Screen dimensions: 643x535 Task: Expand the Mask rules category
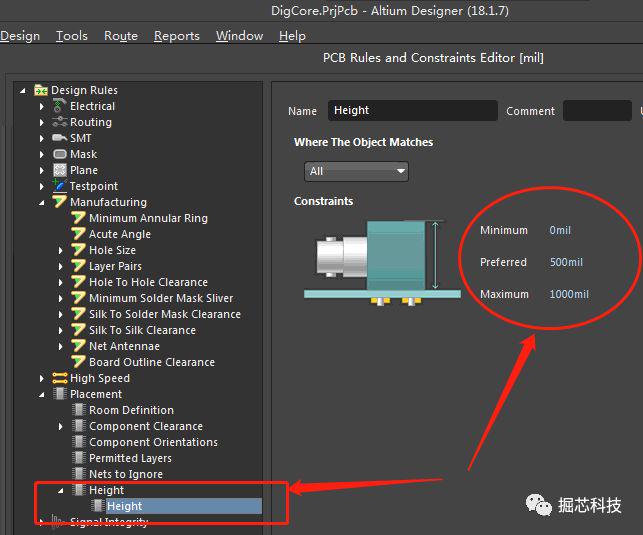[x=41, y=154]
